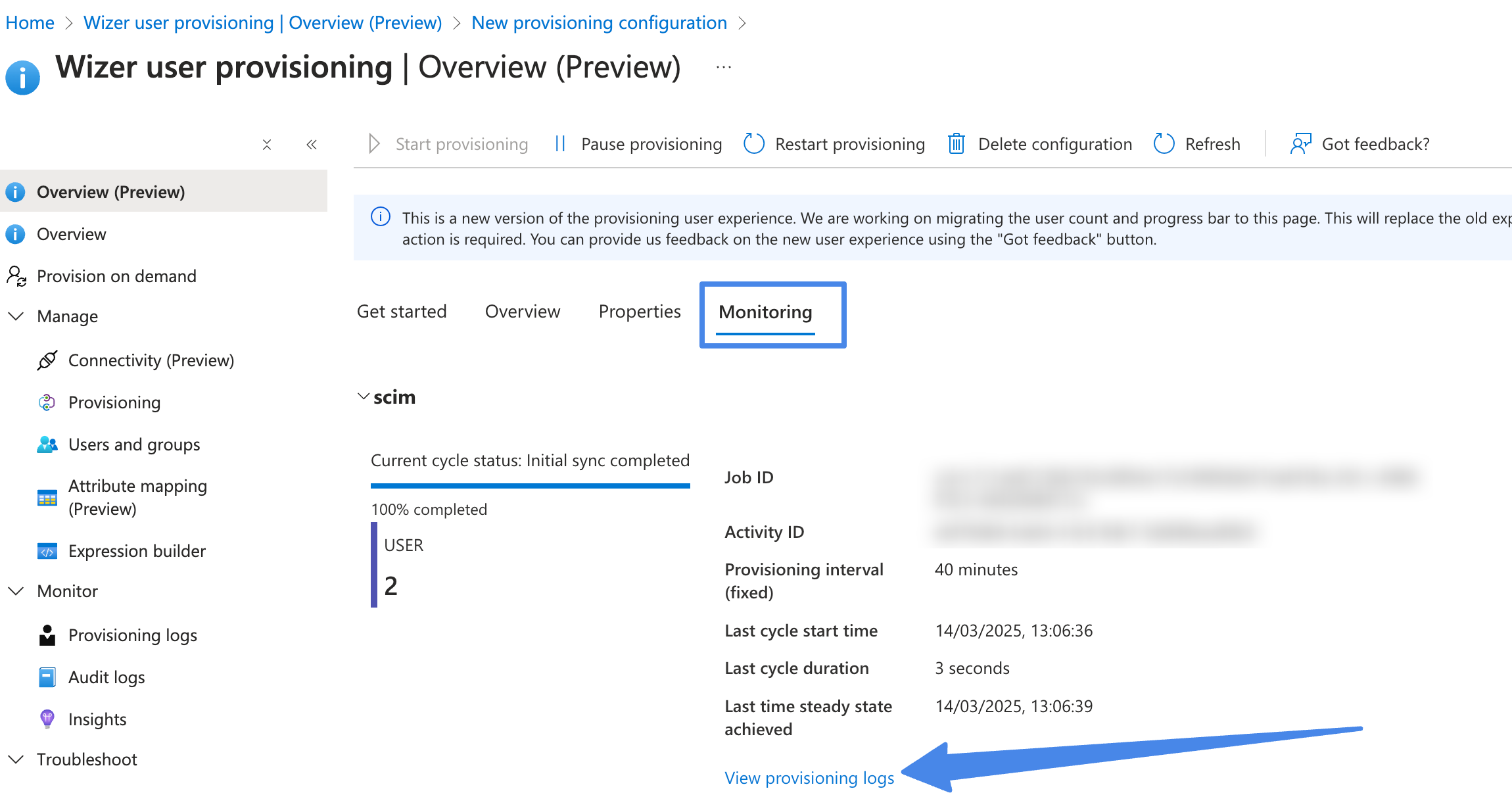Click the Restart provisioning circular icon
The width and height of the screenshot is (1512, 793).
(x=754, y=144)
